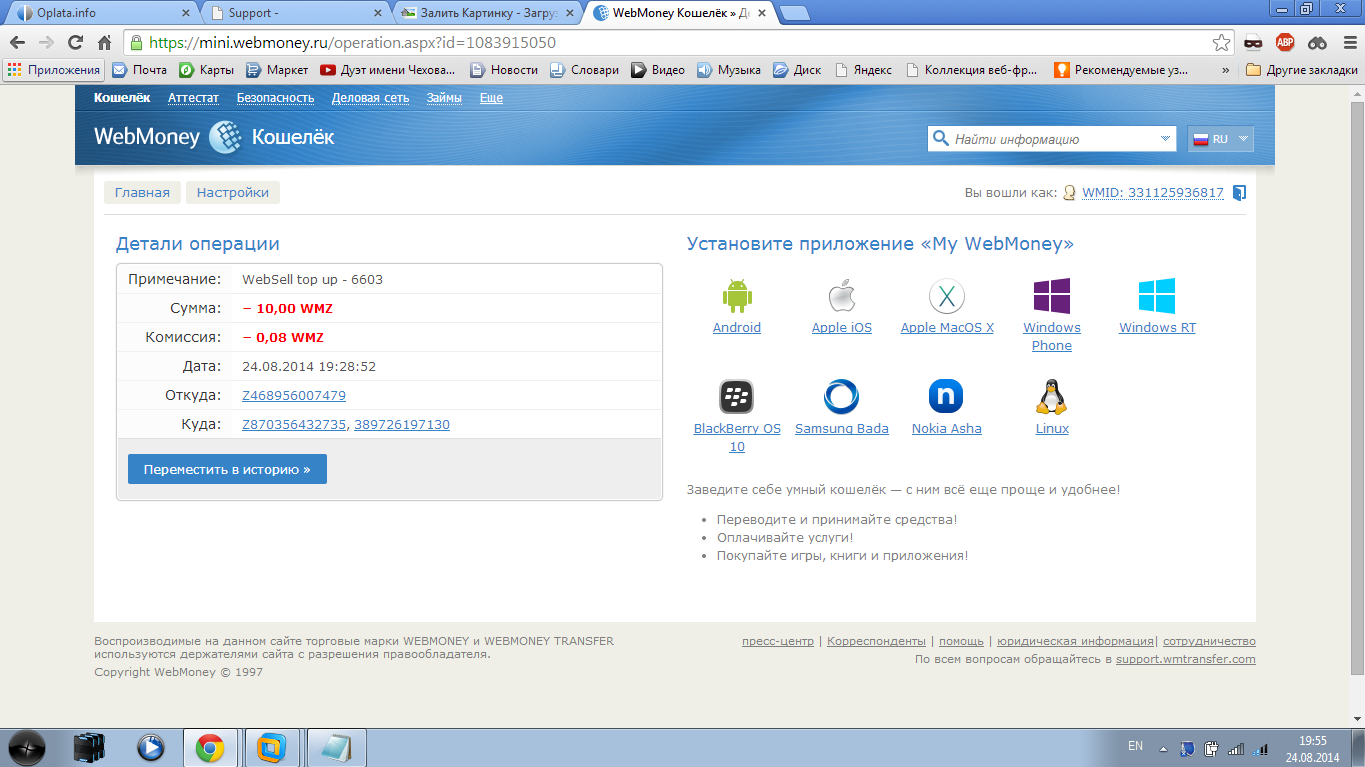Screen dimensions: 1365x767
Task: Open the WMID 389726197130 link
Action: [402, 425]
